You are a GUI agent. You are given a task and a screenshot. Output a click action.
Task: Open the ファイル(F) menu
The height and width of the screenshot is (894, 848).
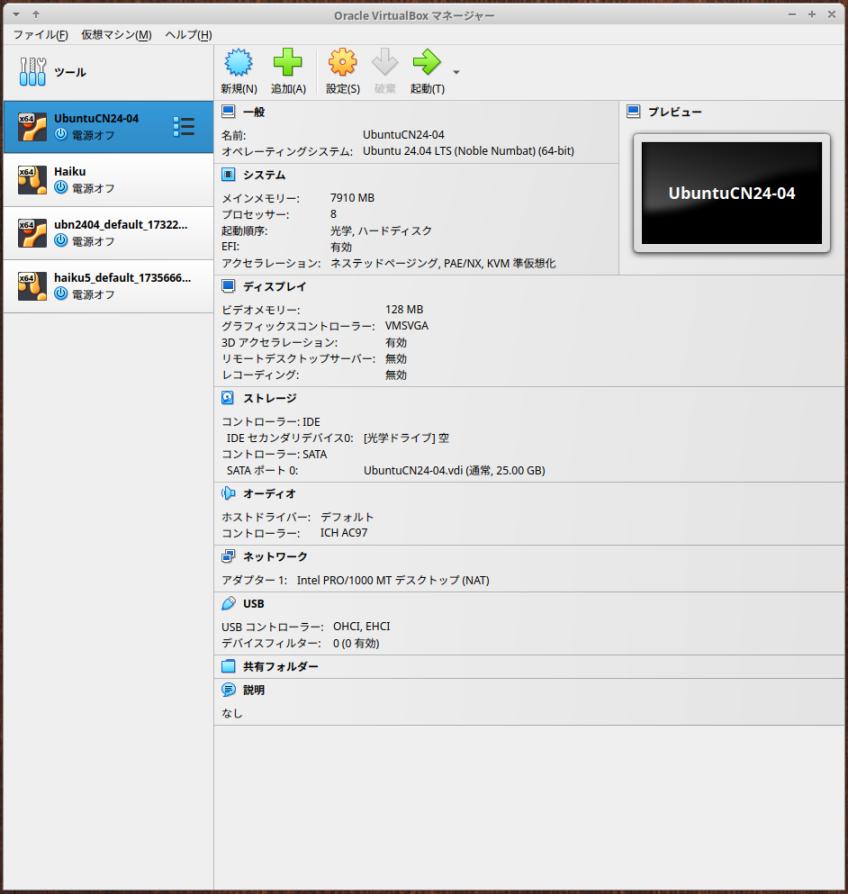[40, 35]
